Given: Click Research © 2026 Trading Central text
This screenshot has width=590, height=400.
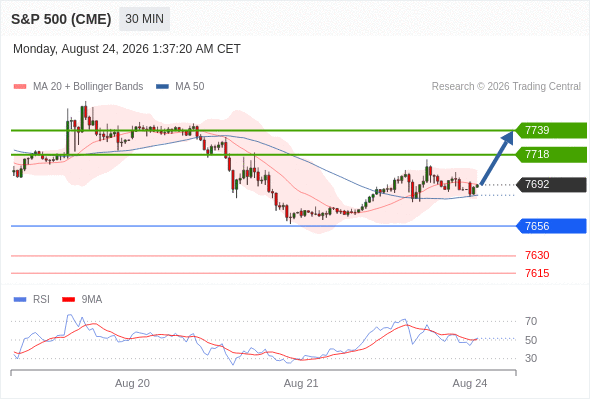Looking at the screenshot, I should tap(506, 87).
